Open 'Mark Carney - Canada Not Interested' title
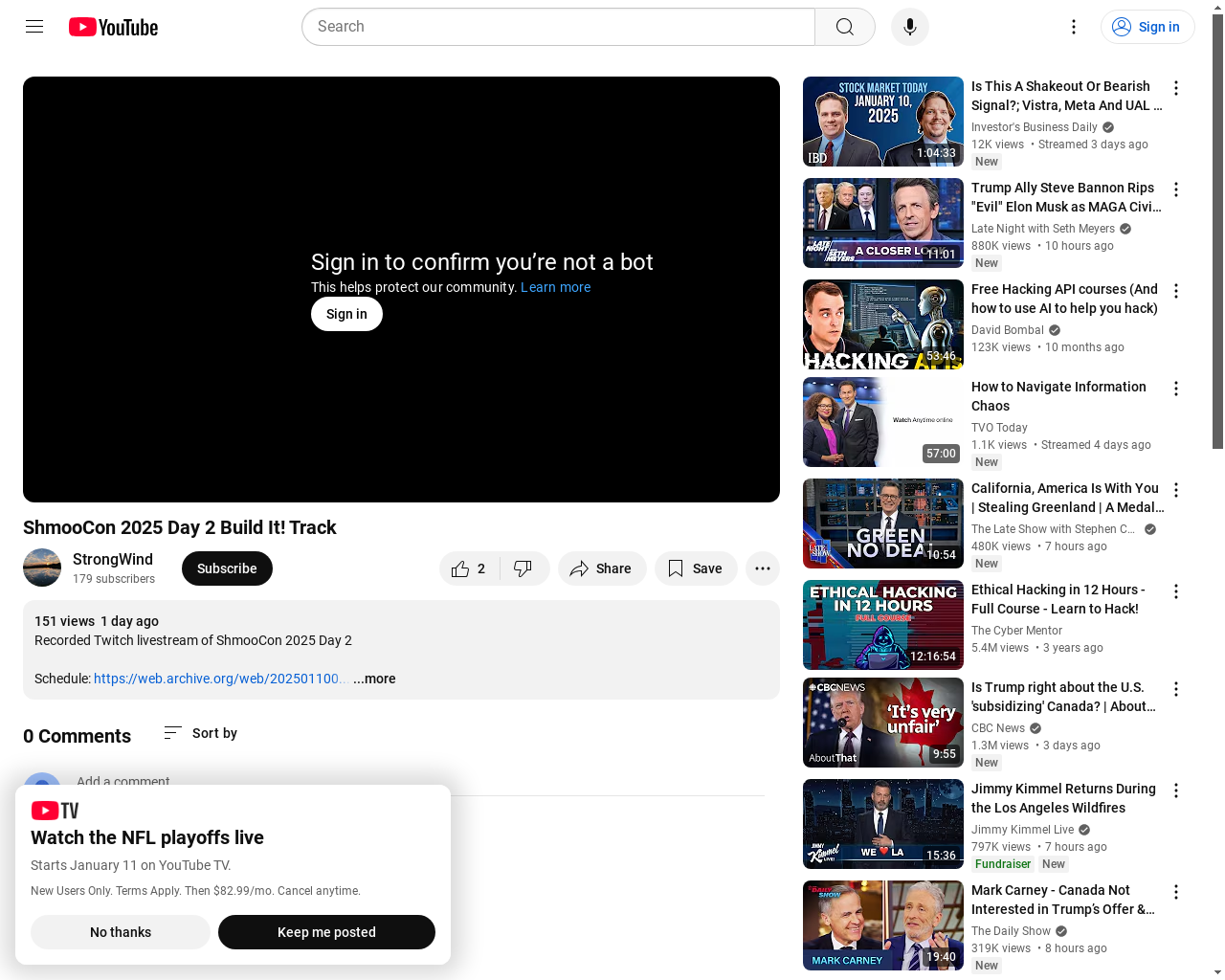 click(1063, 900)
